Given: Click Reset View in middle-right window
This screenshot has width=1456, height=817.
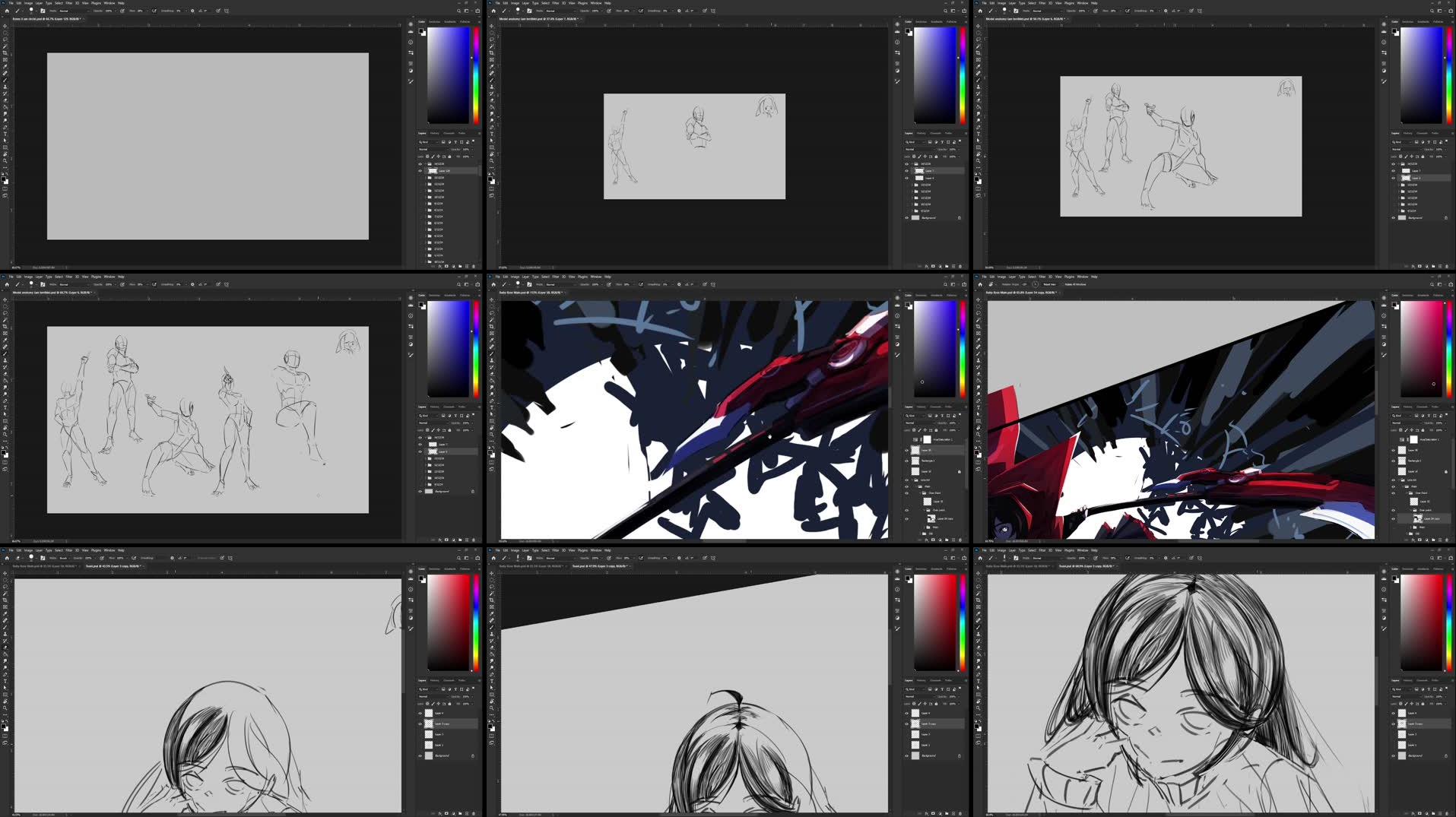Looking at the screenshot, I should [x=1049, y=284].
